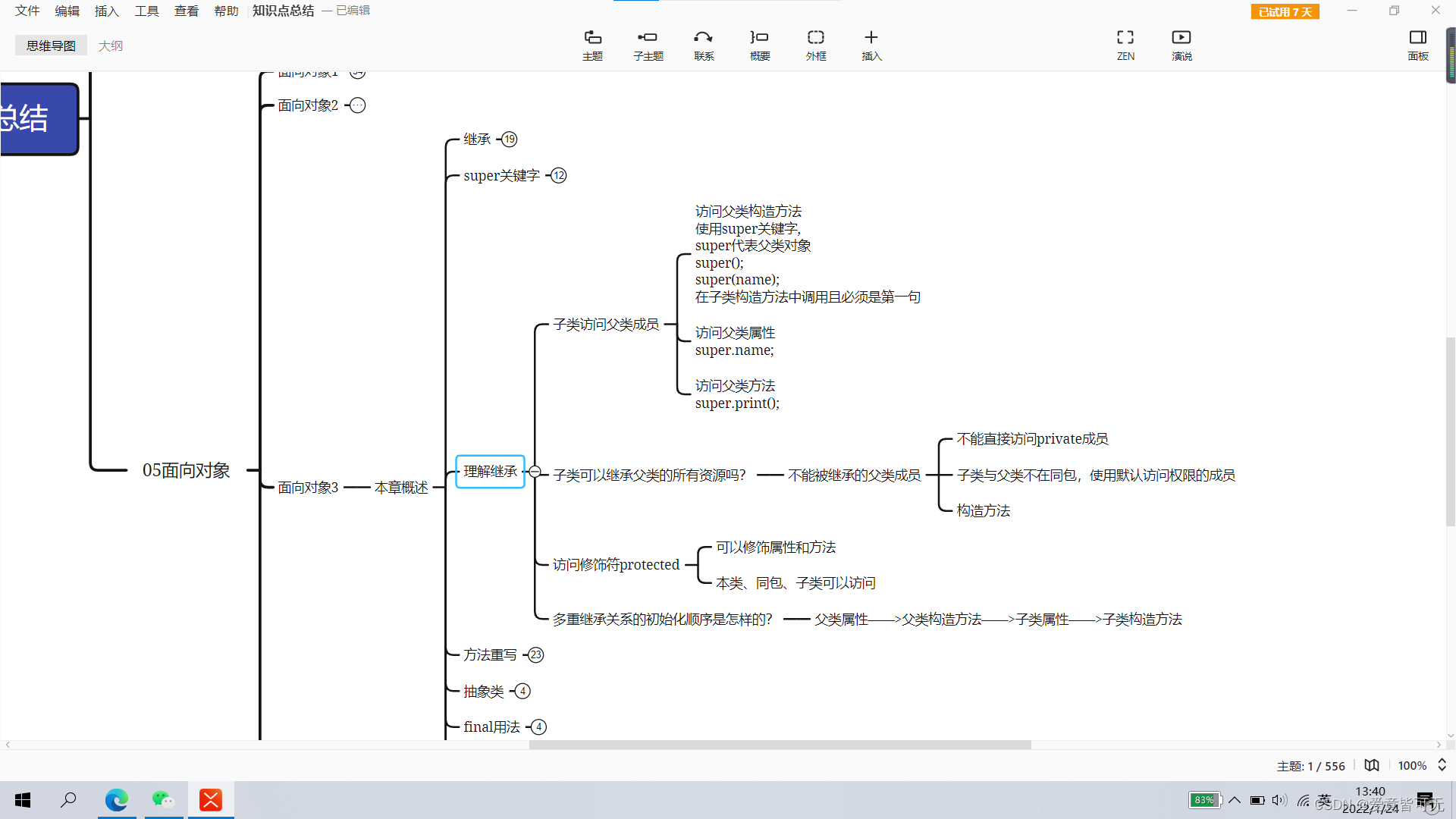The width and height of the screenshot is (1456, 819).
Task: Open the 工具 menu
Action: (146, 11)
